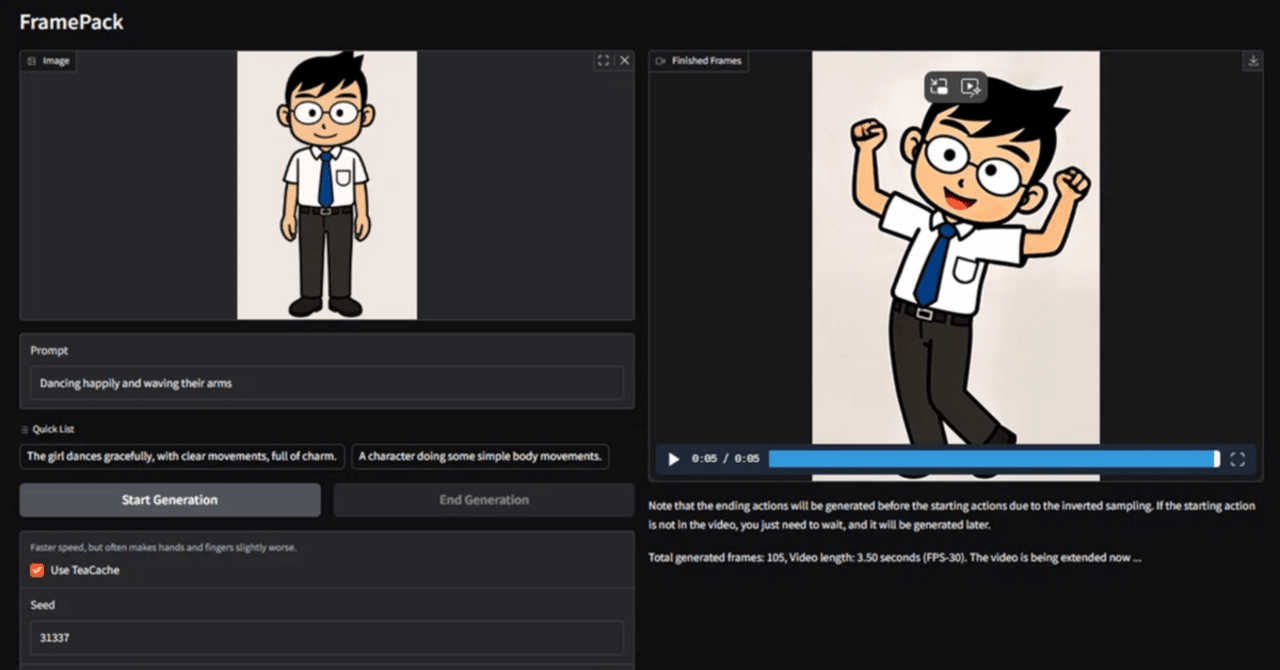Click the Image panel label
The width and height of the screenshot is (1280, 670).
[x=49, y=61]
